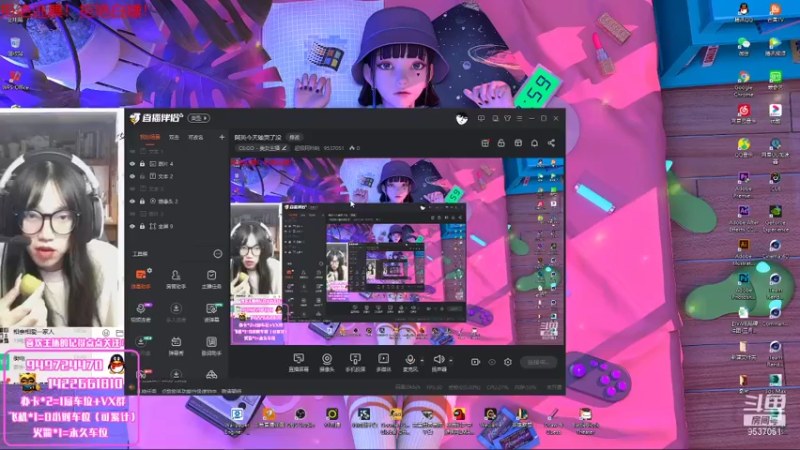Screen dimensions: 800x450
Task: Toggle visibility eye of 文本 2 layer
Action: pyautogui.click(x=132, y=176)
